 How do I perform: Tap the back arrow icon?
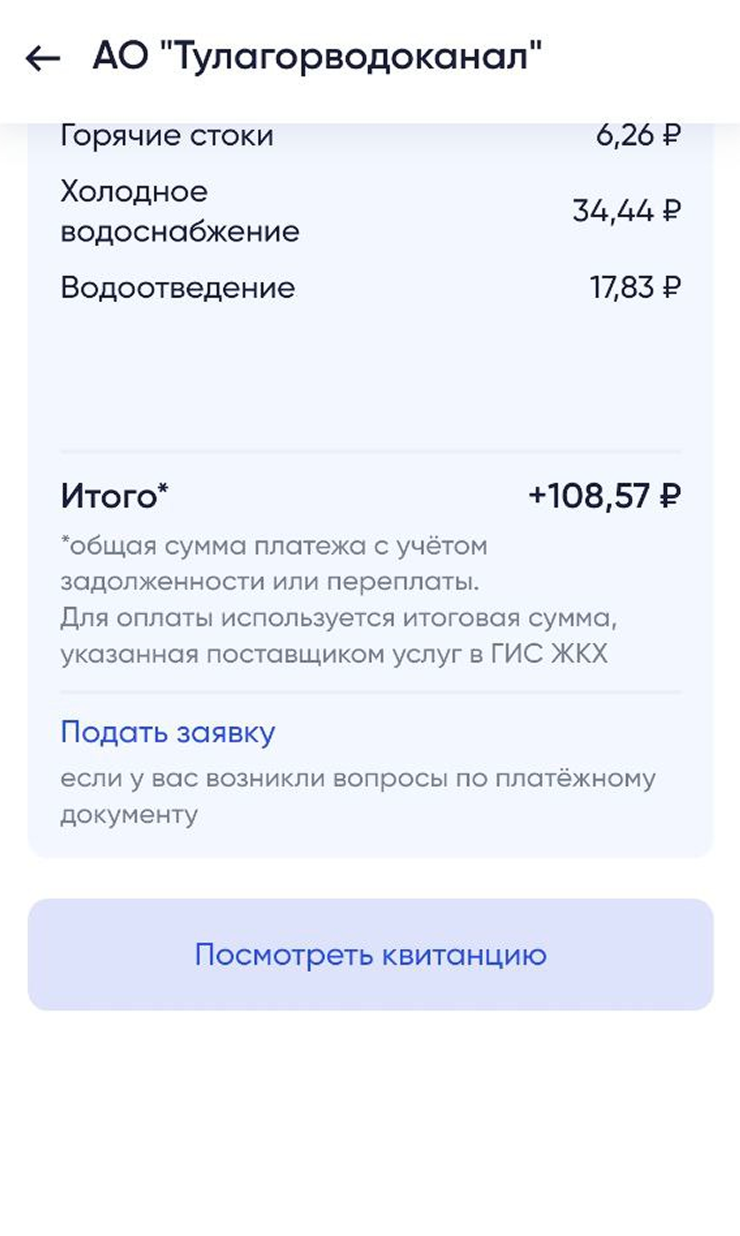[x=43, y=59]
